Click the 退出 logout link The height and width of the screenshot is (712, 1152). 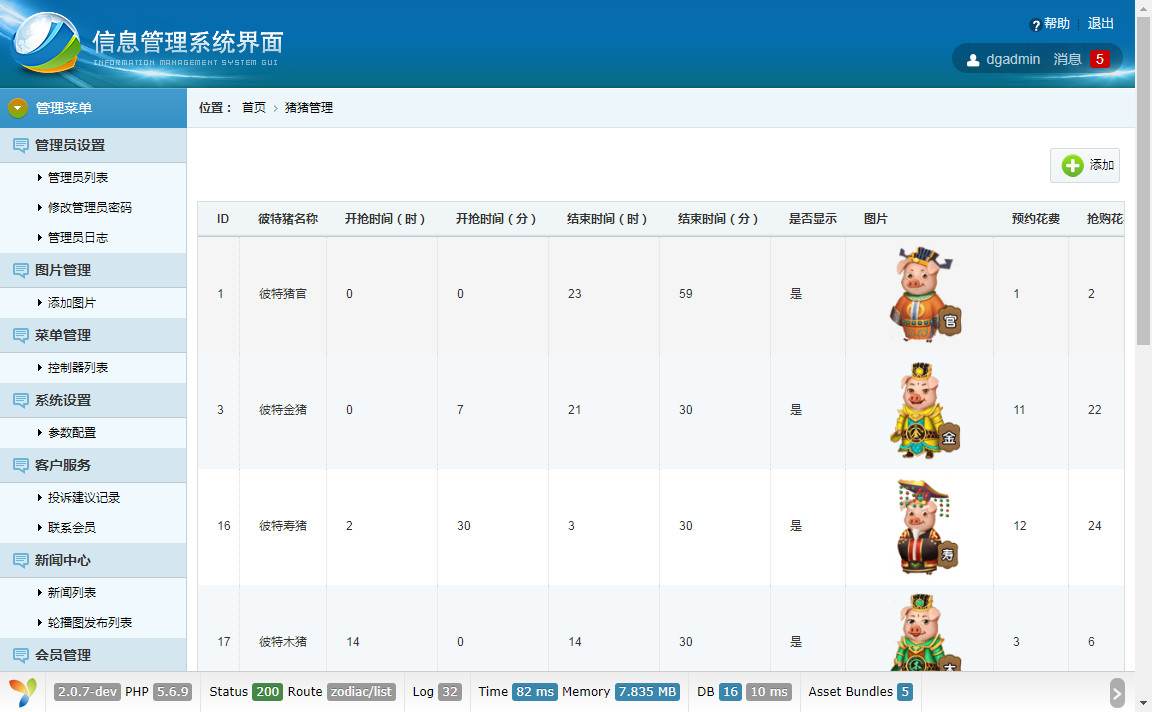click(x=1101, y=23)
